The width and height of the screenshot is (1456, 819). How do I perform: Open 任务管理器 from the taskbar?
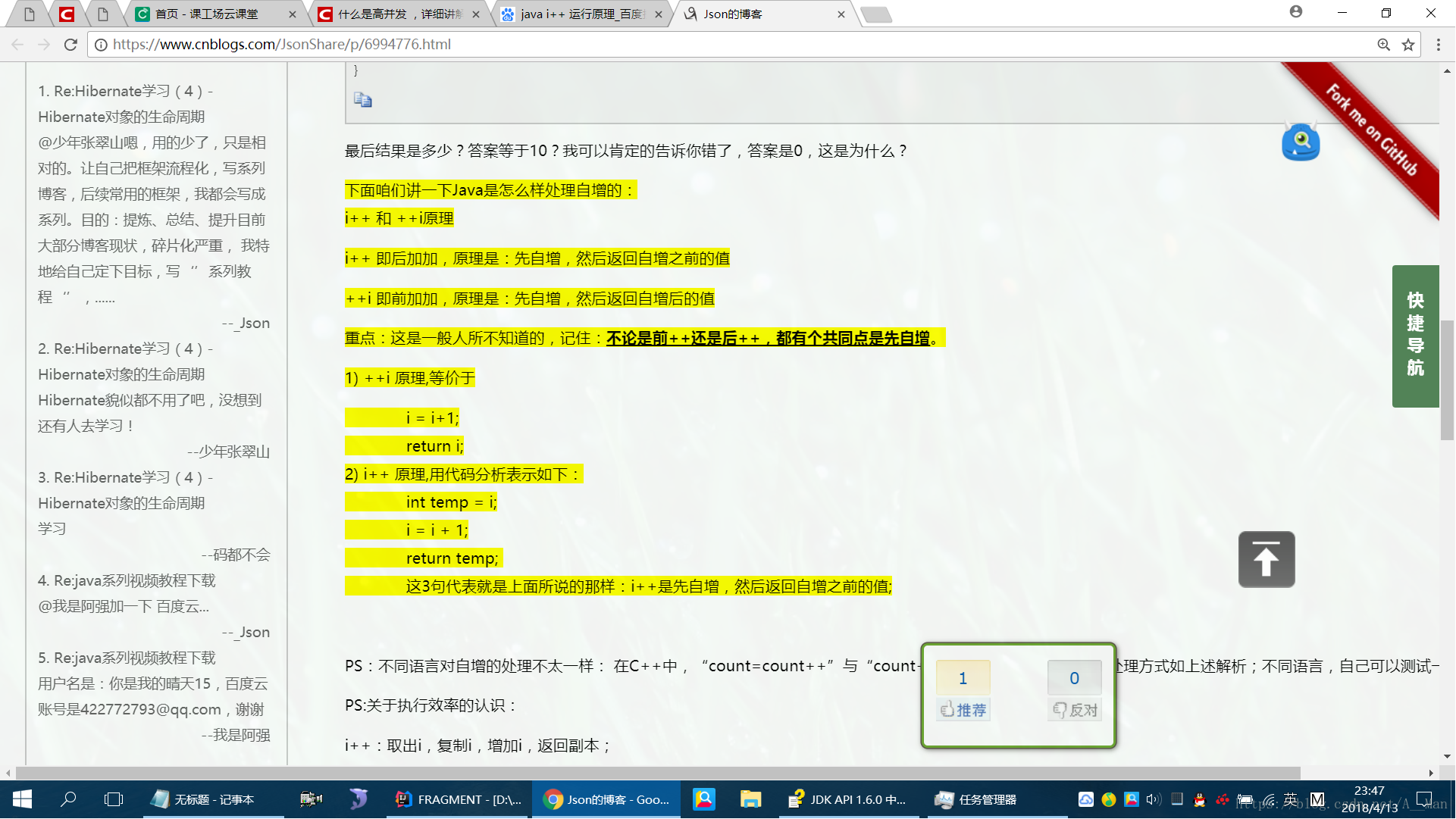[976, 800]
